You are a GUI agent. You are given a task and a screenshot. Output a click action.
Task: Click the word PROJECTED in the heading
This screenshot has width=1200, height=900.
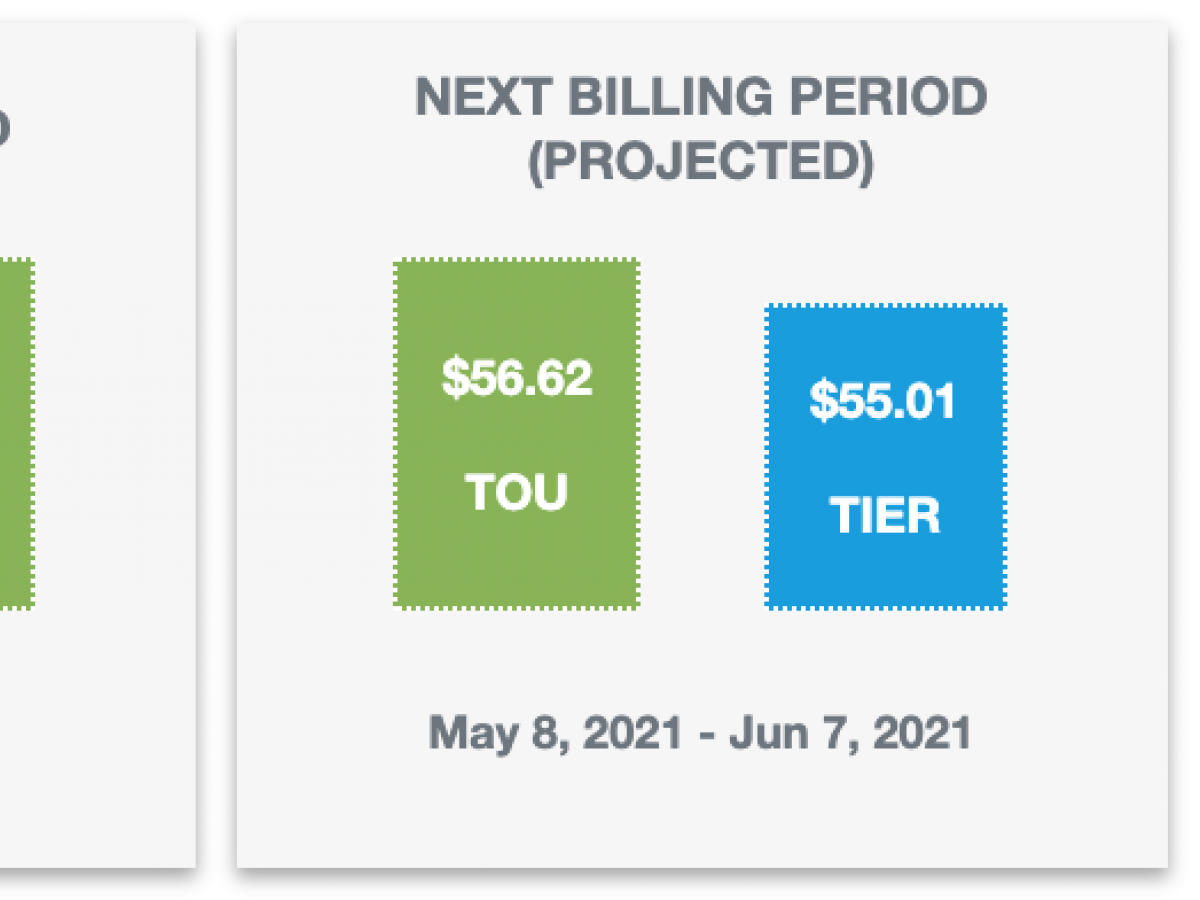[x=700, y=162]
